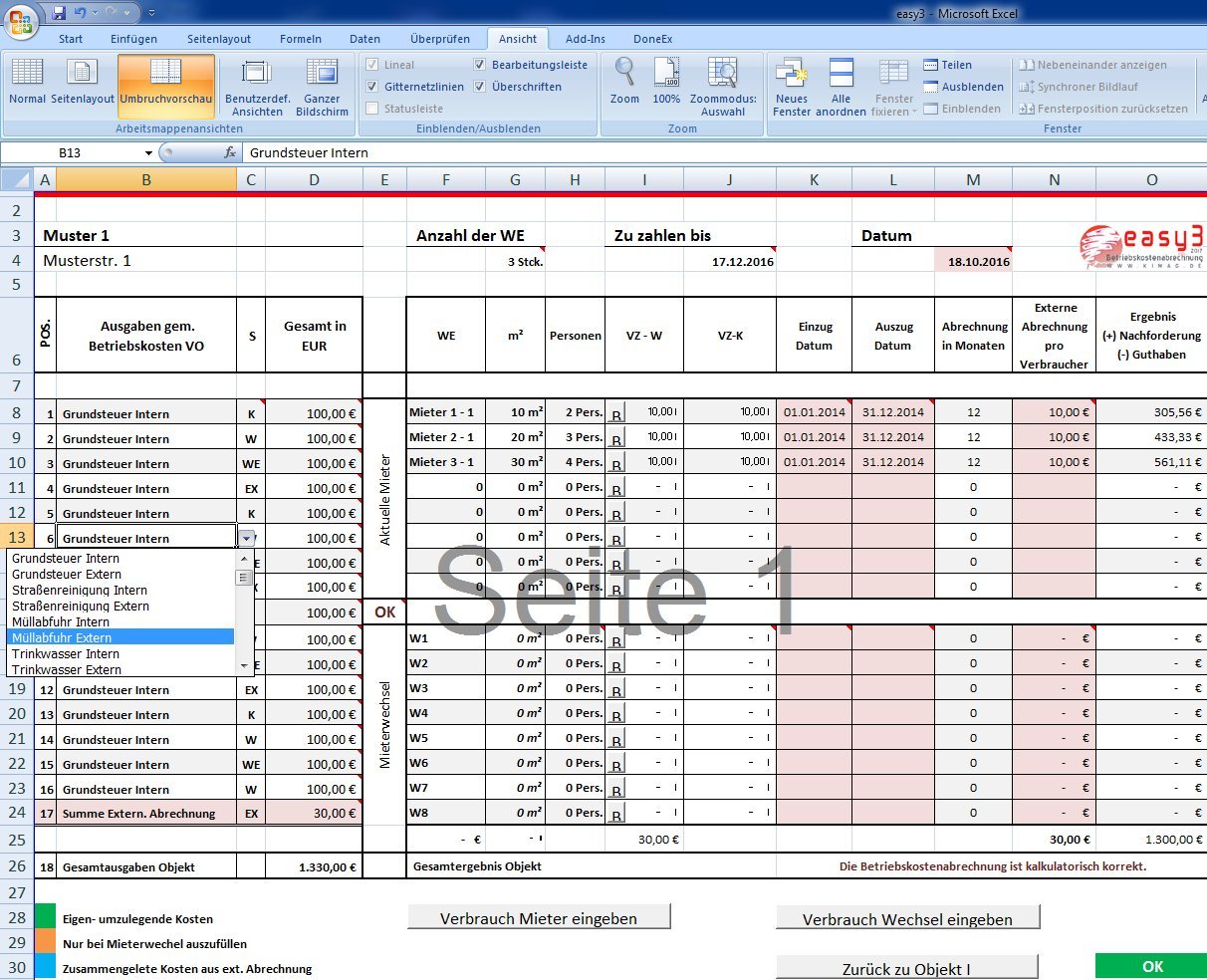Click Zoommodus: Auswahl icon

[723, 88]
